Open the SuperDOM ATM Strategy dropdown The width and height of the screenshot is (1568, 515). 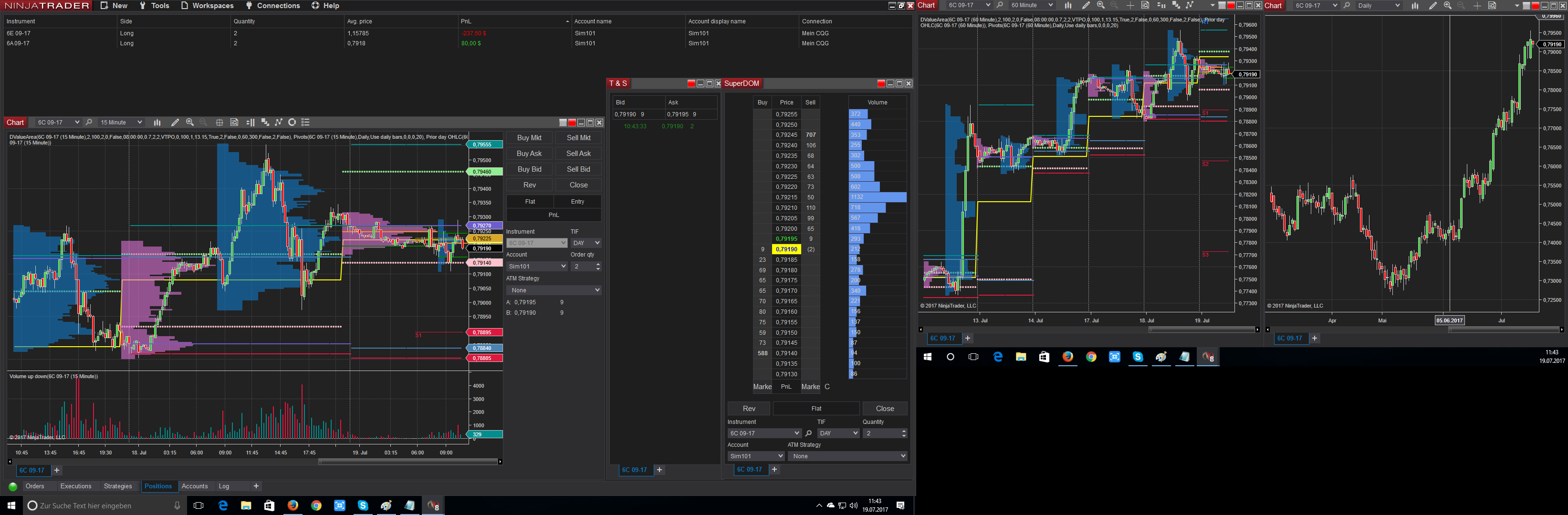[847, 456]
